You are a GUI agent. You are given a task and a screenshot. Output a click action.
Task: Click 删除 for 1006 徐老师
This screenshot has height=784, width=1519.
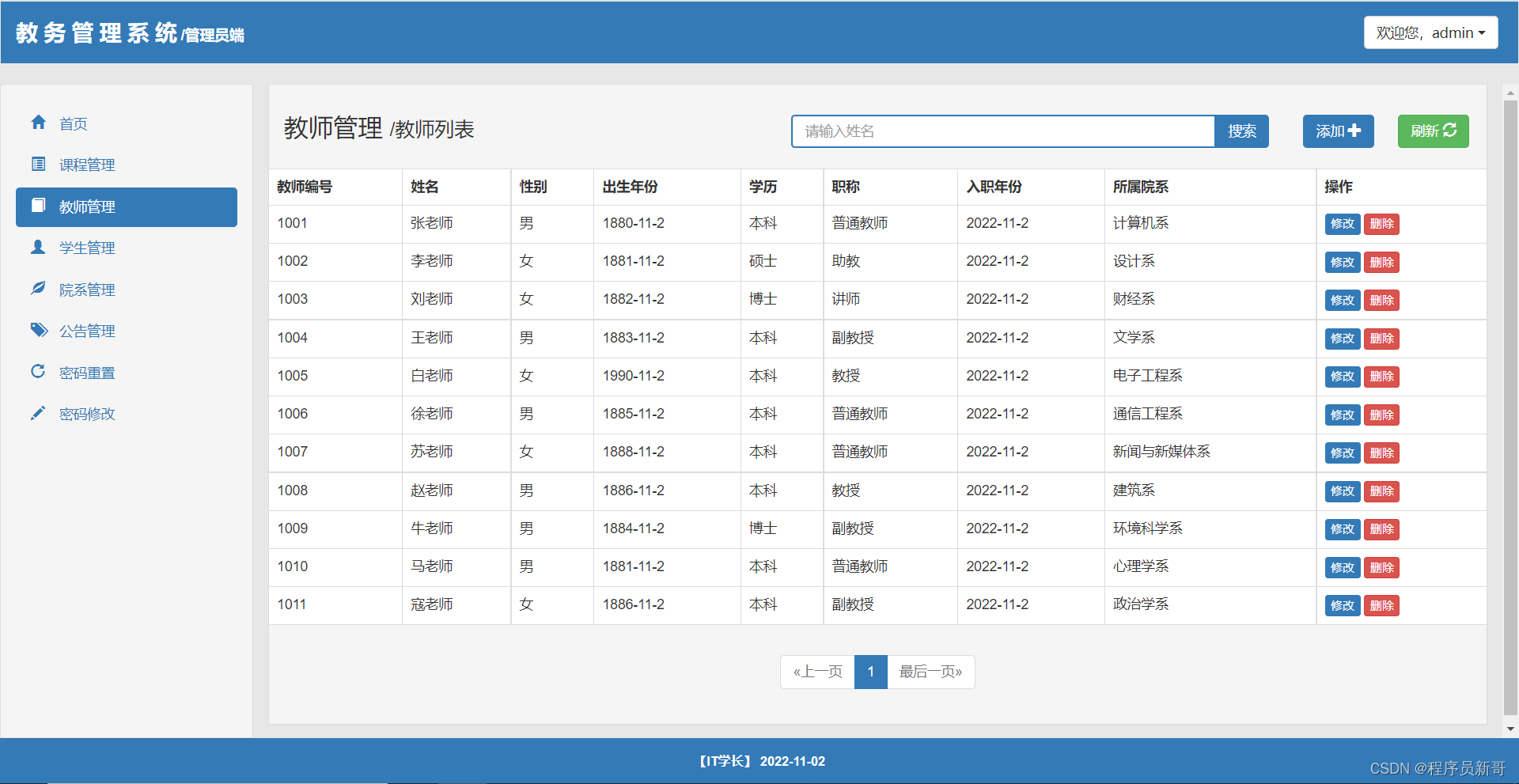point(1381,415)
